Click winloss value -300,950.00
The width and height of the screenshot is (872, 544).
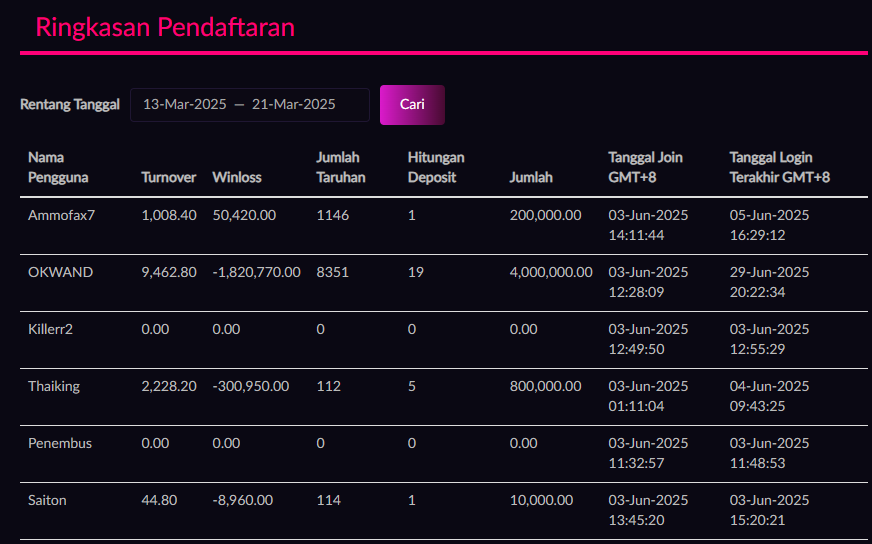251,386
